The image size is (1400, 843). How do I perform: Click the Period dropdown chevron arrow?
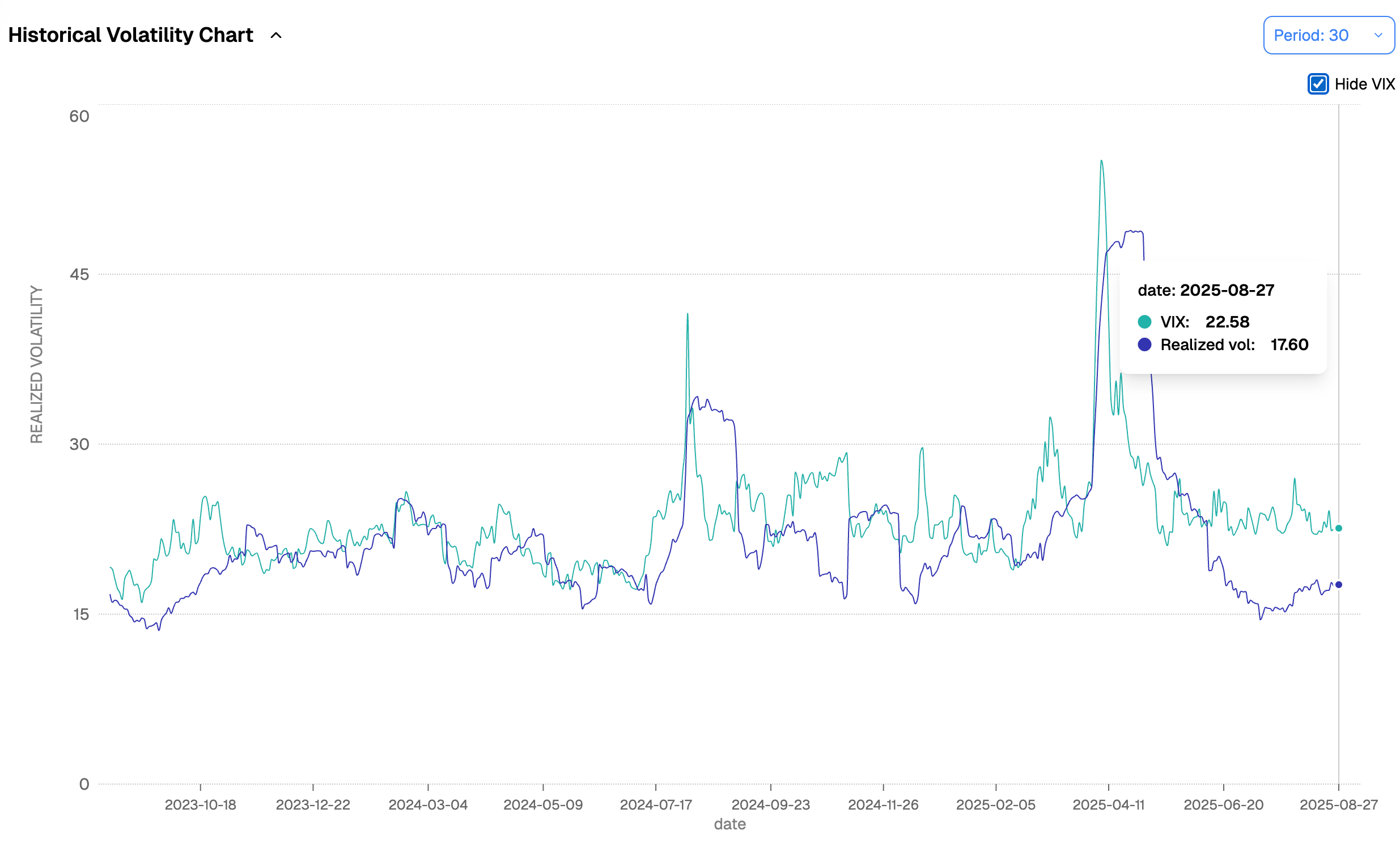(x=1379, y=35)
